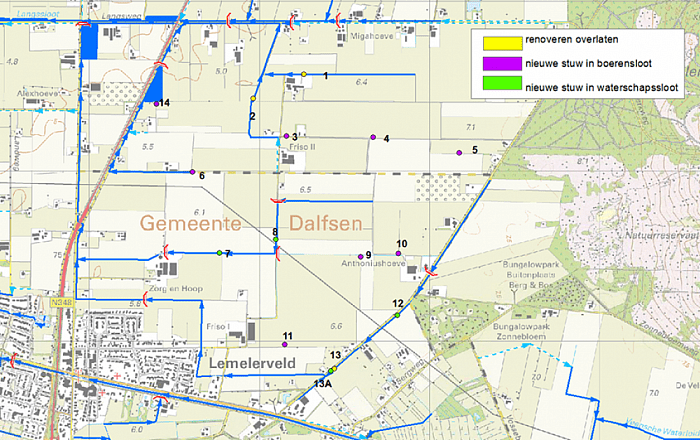Image resolution: width=700 pixels, height=440 pixels.
Task: Click the 'Bungalowpark Buitenplaats Berg & Bos' label
Action: click(x=531, y=275)
